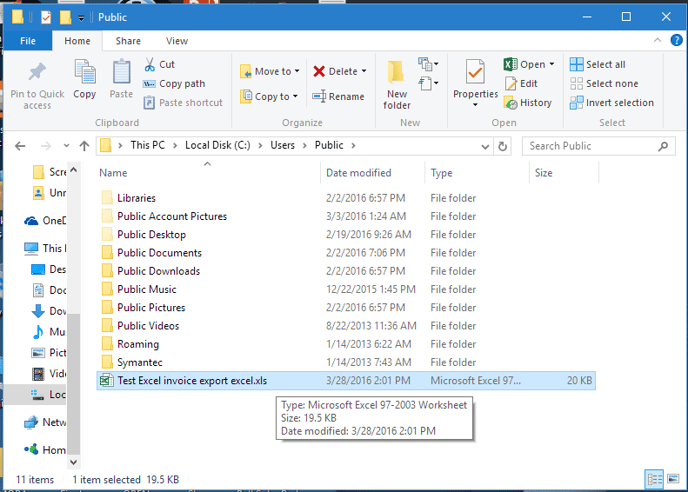
Task: Click Invert selection button
Action: tap(611, 103)
